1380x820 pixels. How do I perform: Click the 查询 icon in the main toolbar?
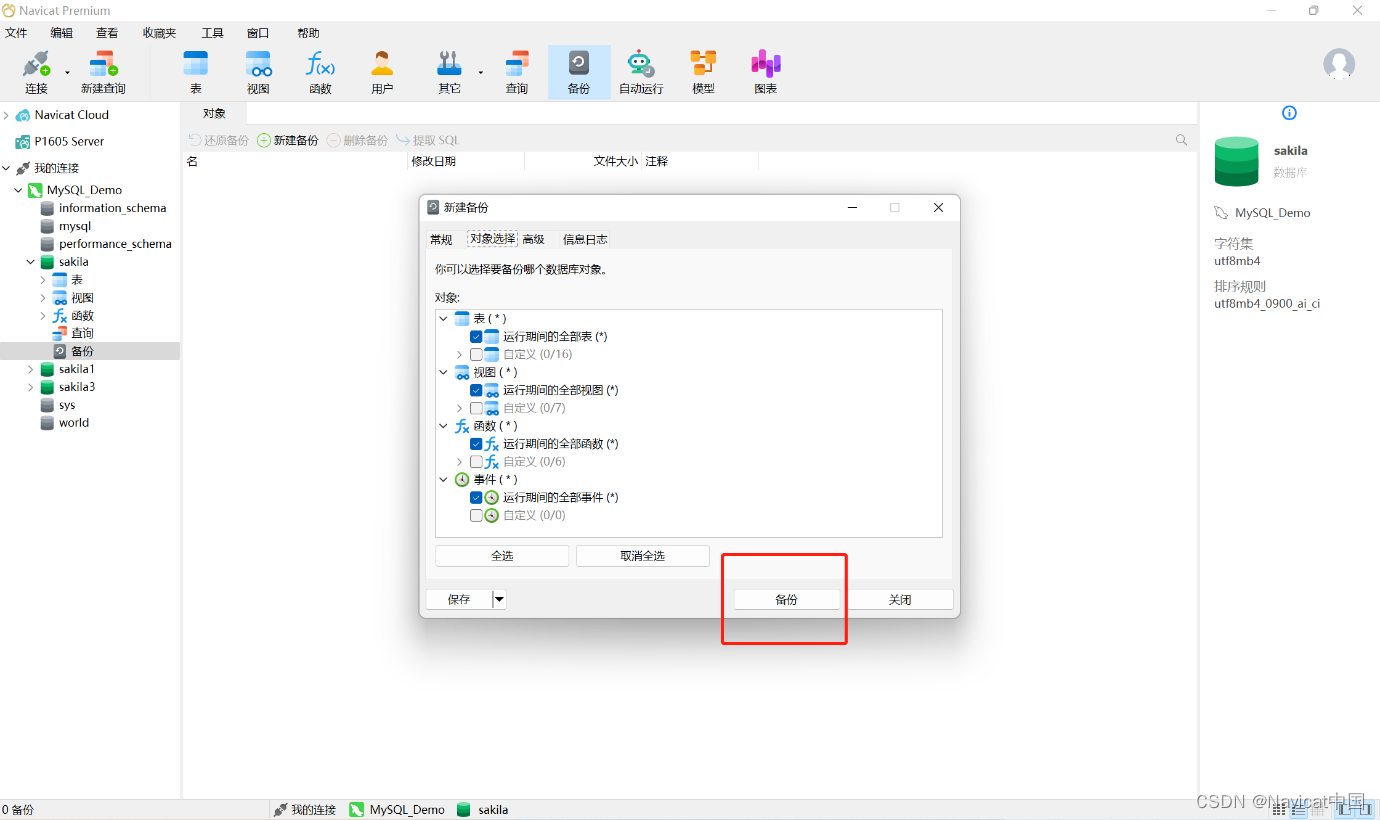(517, 64)
